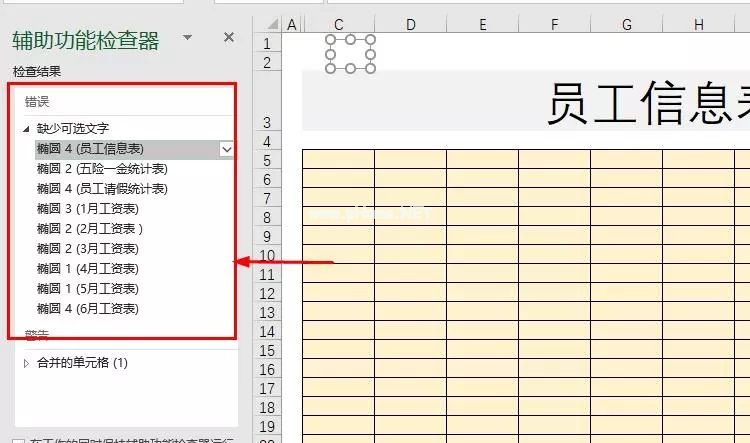Select column G header

(x=626, y=24)
